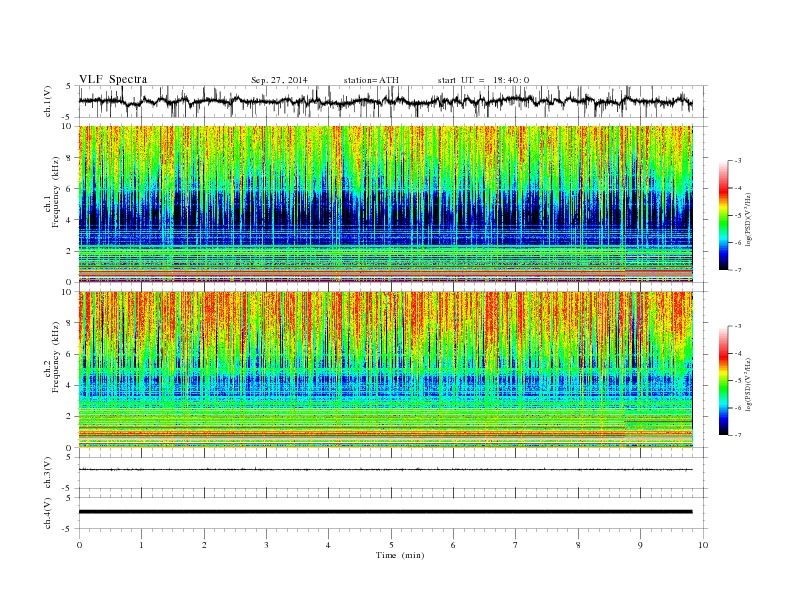Click time axis tick label '3'
The width and height of the screenshot is (792, 612).
266,545
